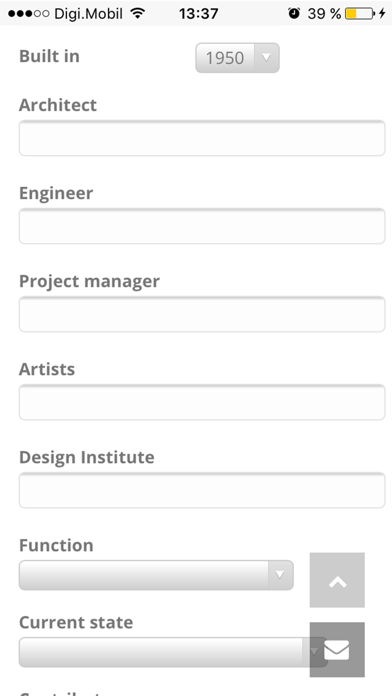Click the Built in dropdown arrow
392x696 pixels.
tap(266, 58)
